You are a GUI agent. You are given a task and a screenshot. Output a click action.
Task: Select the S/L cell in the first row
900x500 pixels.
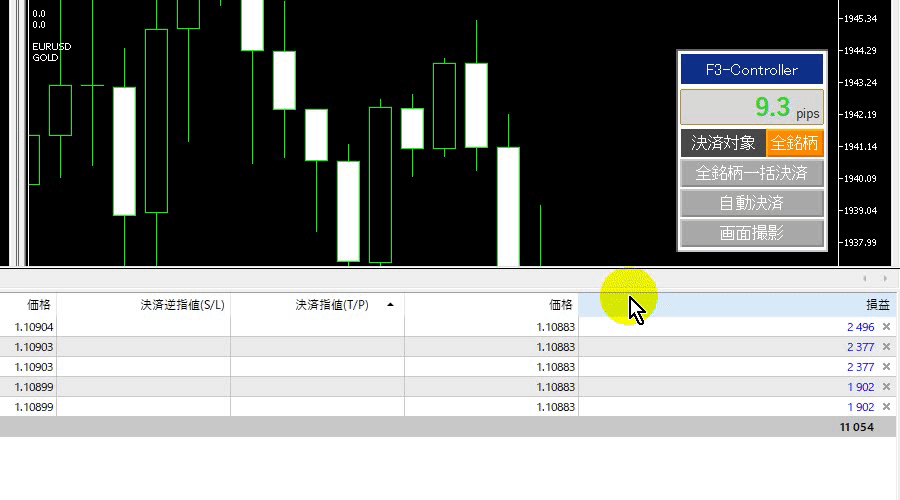(x=143, y=327)
